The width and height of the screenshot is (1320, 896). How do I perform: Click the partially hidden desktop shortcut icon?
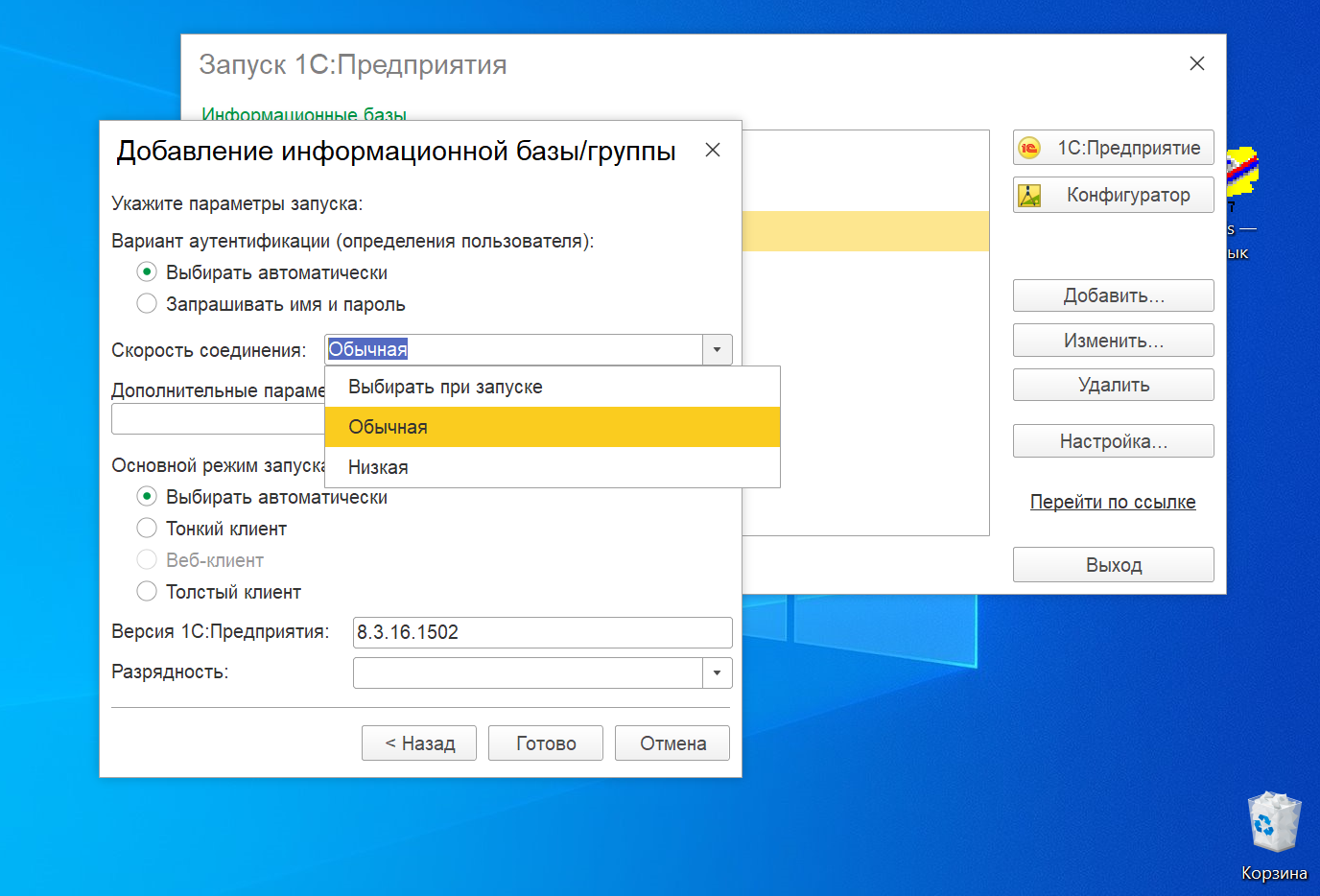tap(1241, 201)
